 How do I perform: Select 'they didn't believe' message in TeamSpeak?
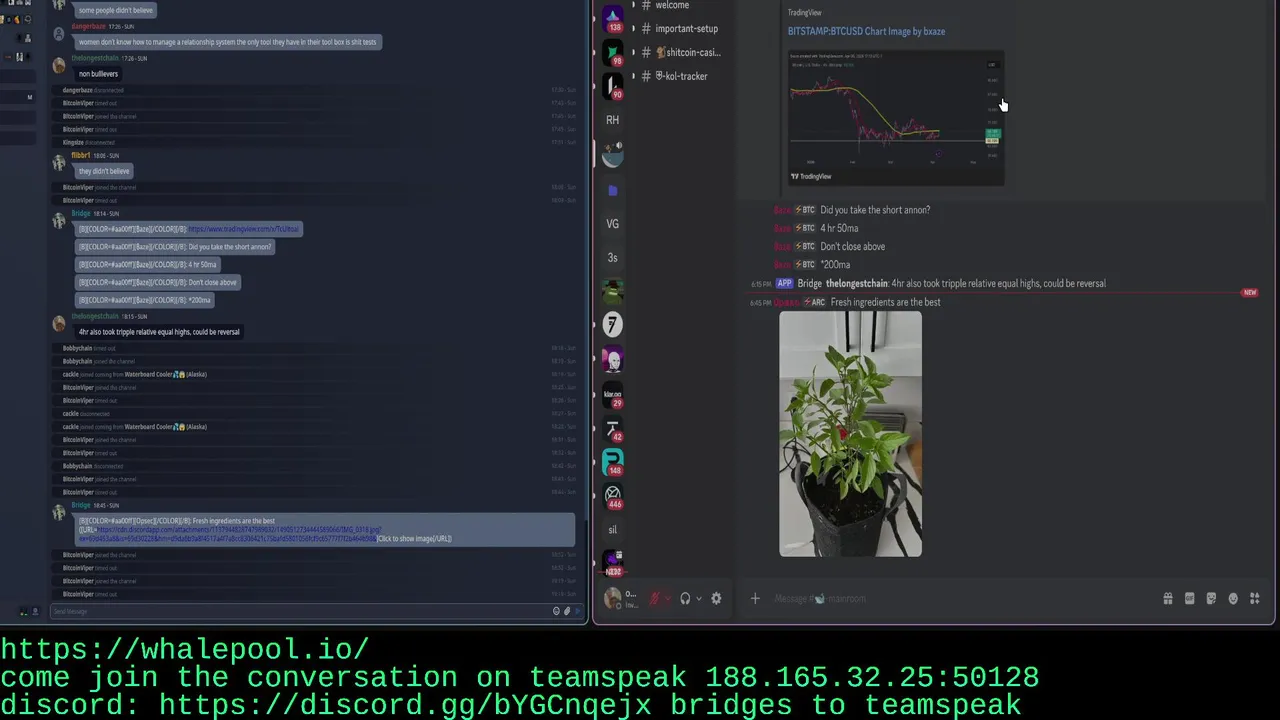pyautogui.click(x=104, y=171)
